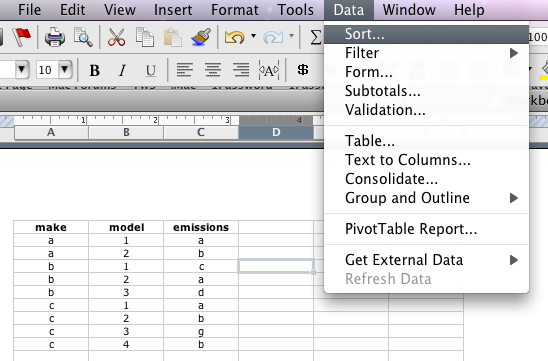Select column A header
This screenshot has height=361, width=548.
point(51,132)
